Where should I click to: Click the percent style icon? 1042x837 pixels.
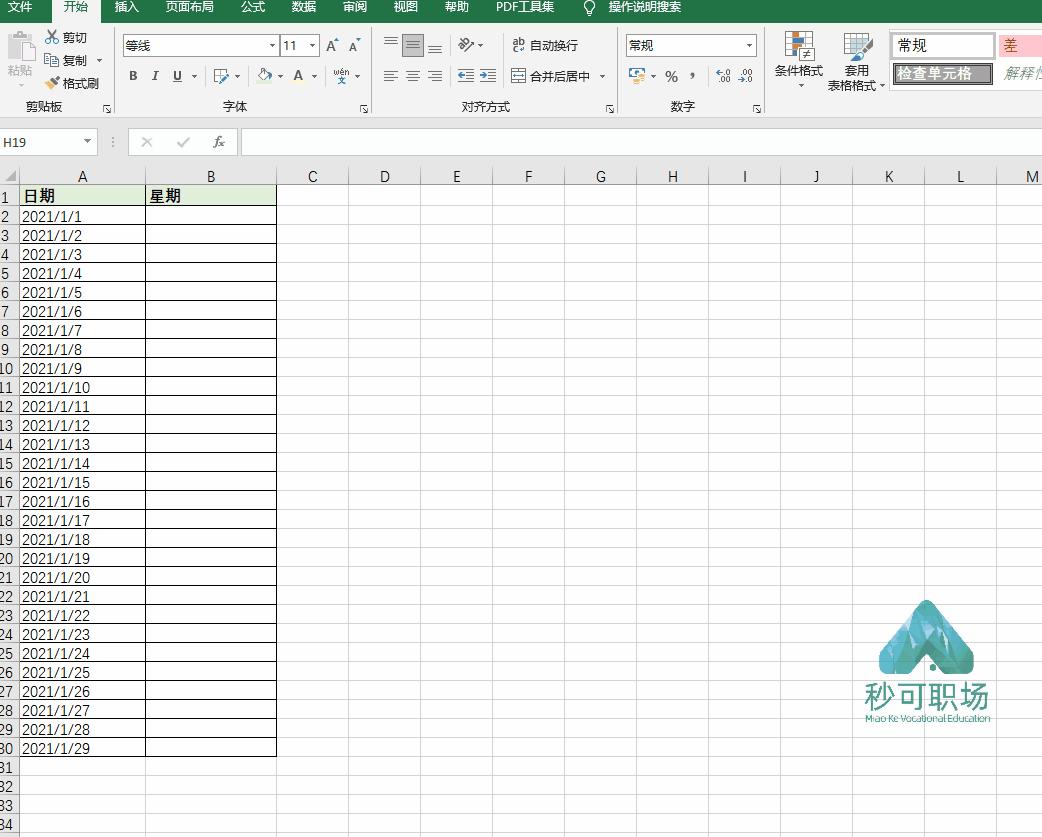point(671,76)
